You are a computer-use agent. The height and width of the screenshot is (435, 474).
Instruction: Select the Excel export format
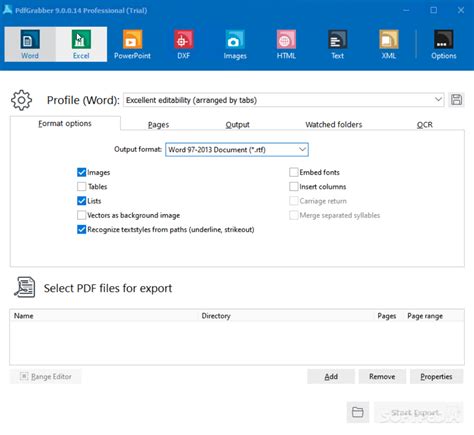click(81, 44)
